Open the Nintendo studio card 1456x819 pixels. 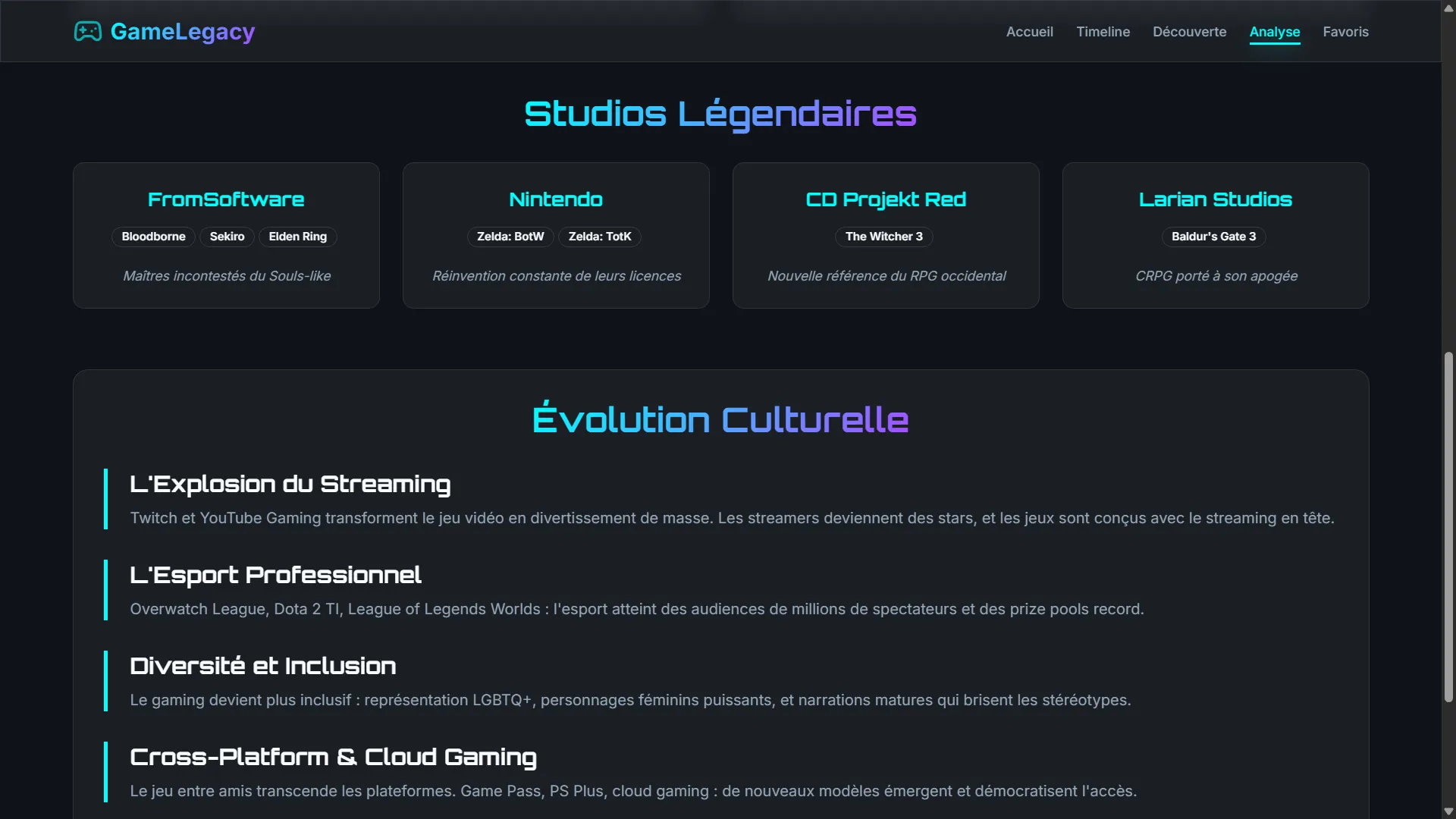[x=555, y=199]
